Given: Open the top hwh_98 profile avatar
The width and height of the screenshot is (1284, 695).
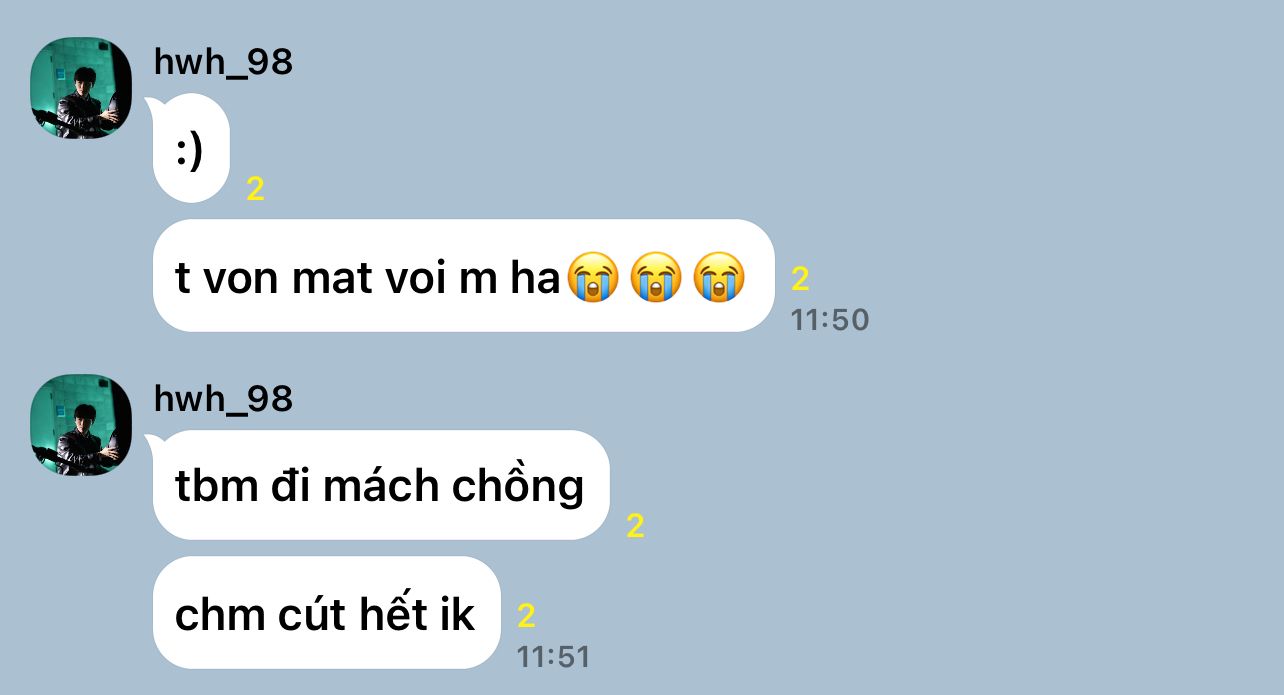Looking at the screenshot, I should click(81, 88).
